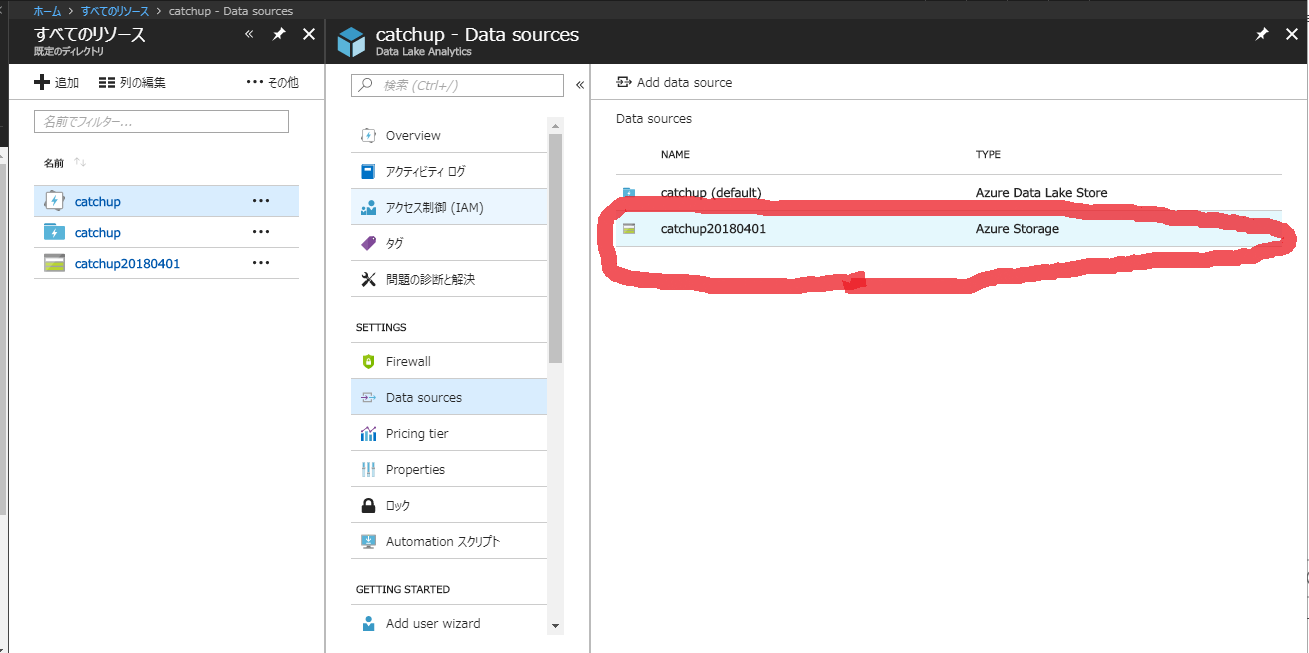Open 問題の診断と解決 (Diagnose and solve problems)
Viewport: 1309px width, 653px height.
[x=431, y=278]
